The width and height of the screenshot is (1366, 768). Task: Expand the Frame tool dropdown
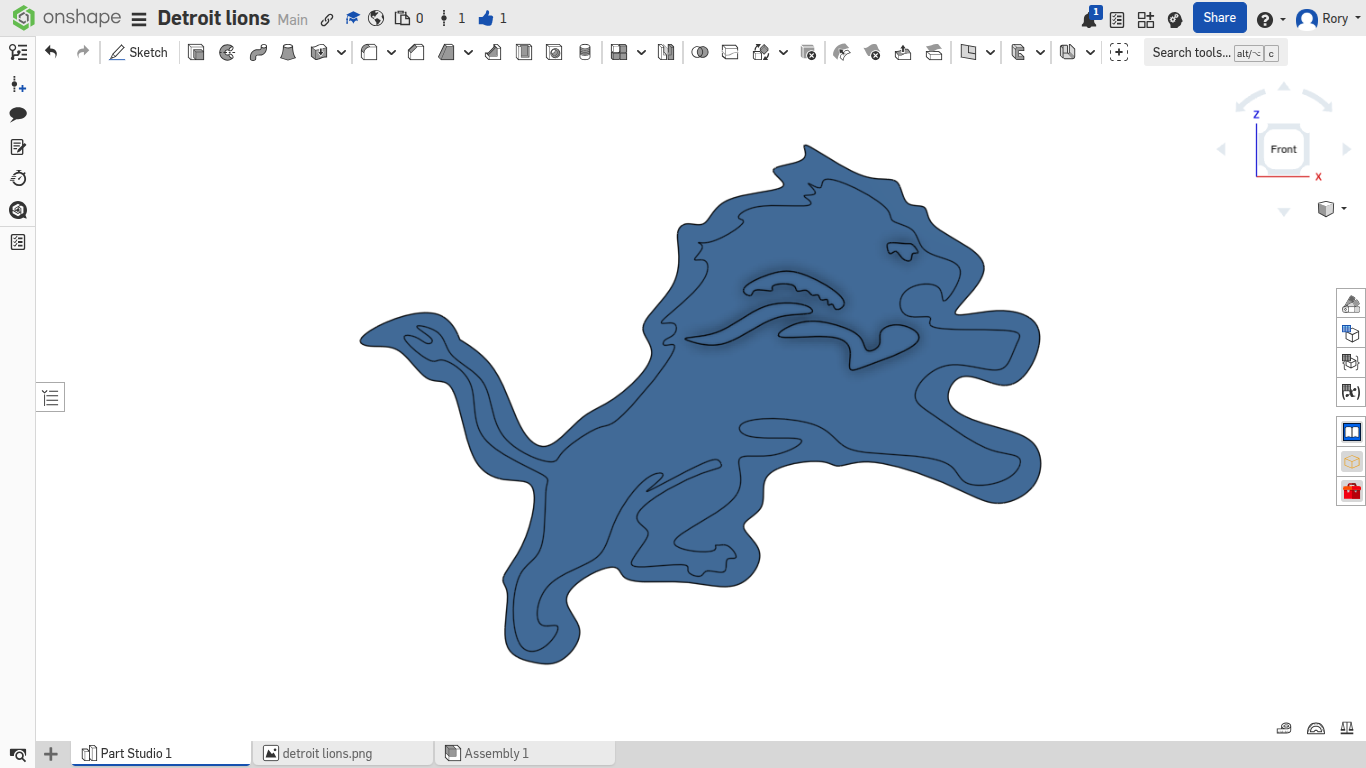[x=1040, y=52]
